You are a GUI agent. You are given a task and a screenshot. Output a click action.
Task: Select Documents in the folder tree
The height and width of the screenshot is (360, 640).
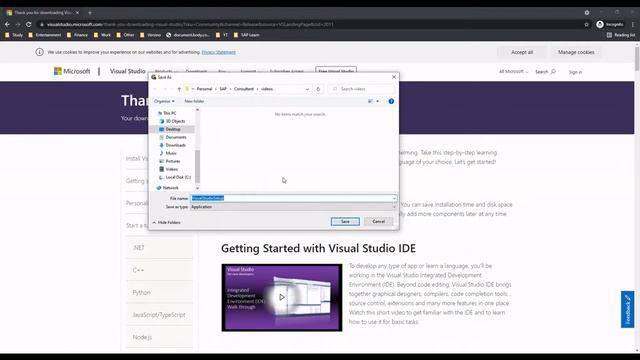click(176, 137)
